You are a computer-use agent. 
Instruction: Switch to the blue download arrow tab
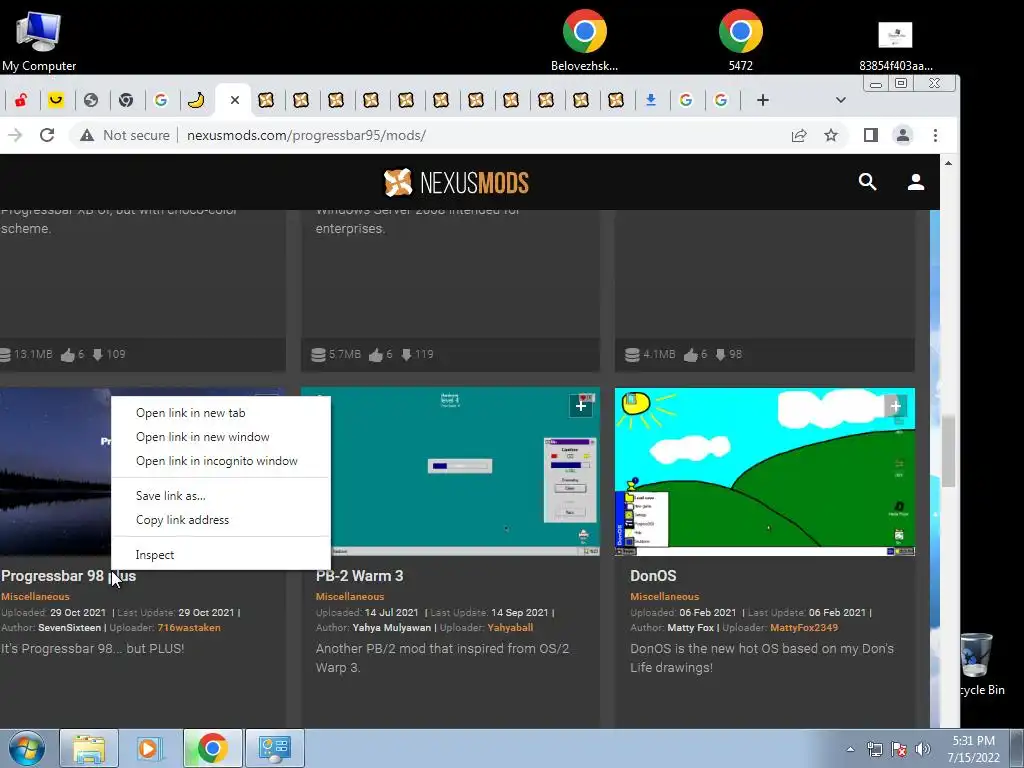coord(650,100)
